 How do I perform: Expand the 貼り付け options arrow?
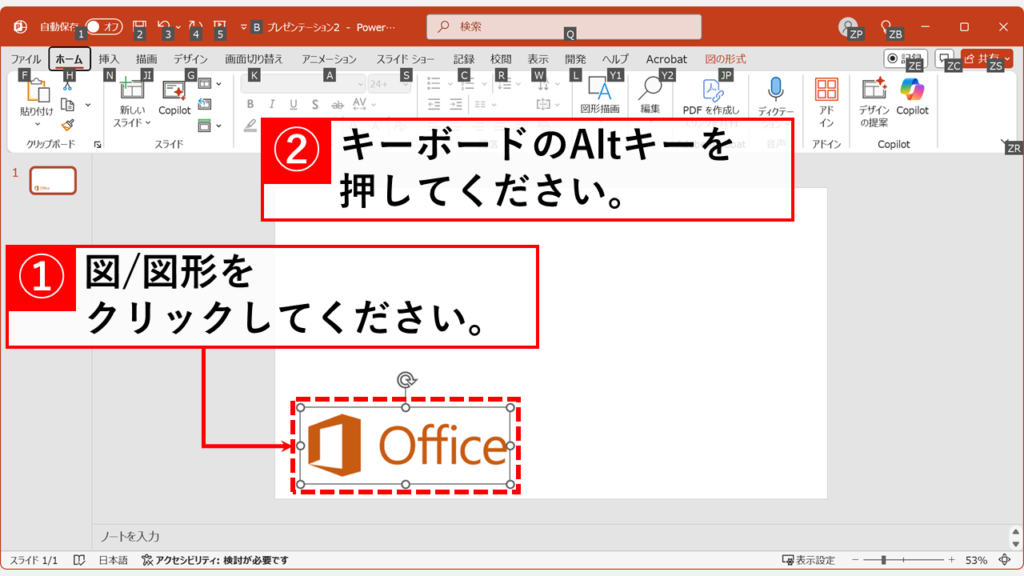pyautogui.click(x=37, y=123)
